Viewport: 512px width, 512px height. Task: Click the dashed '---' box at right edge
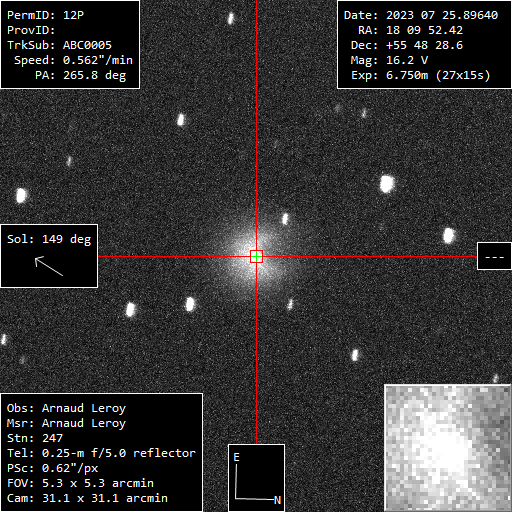click(494, 256)
